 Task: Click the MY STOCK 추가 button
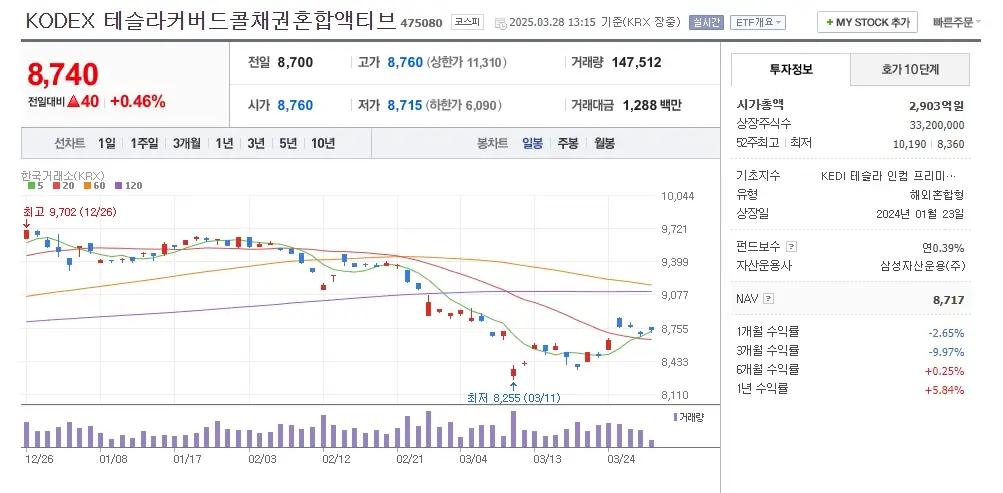pyautogui.click(x=868, y=22)
